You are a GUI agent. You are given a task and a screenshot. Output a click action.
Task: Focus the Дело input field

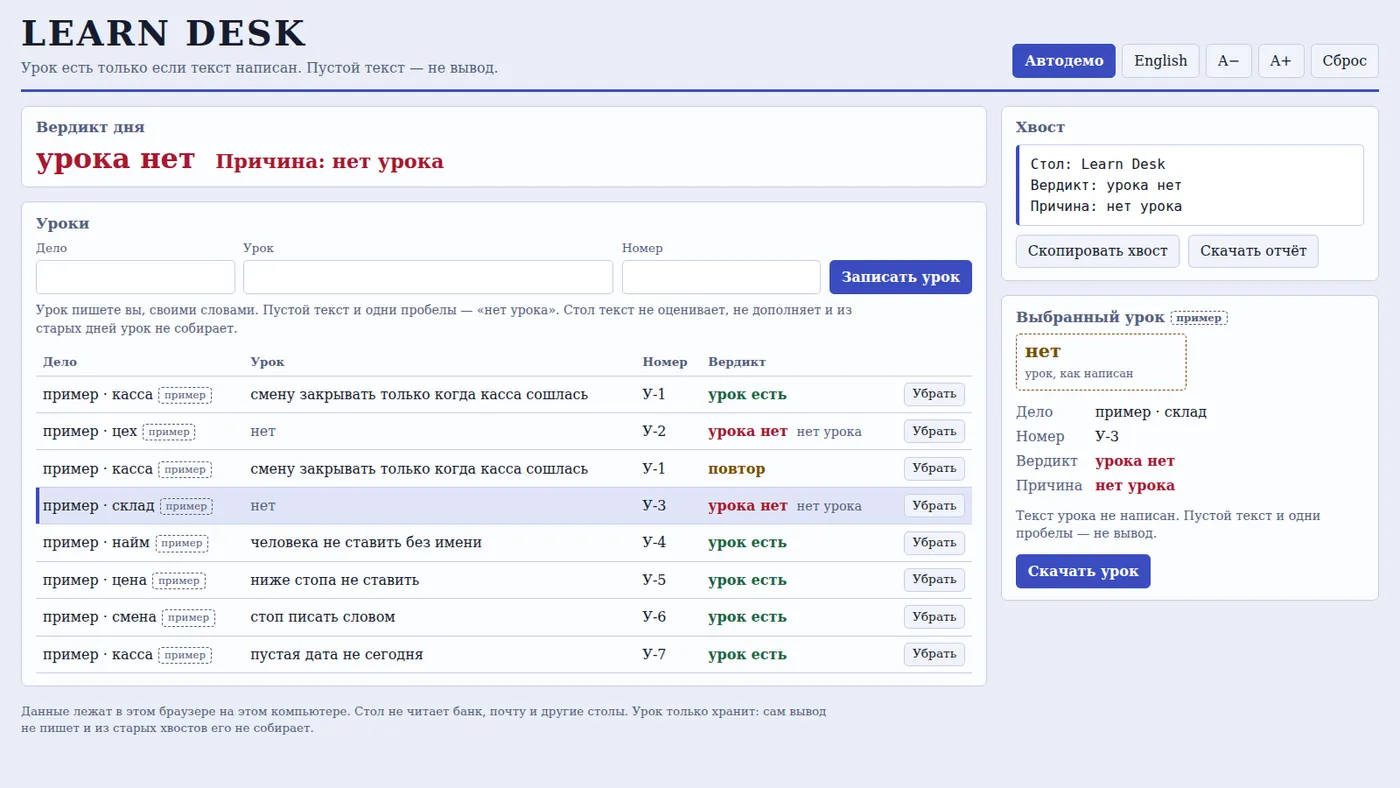(136, 277)
